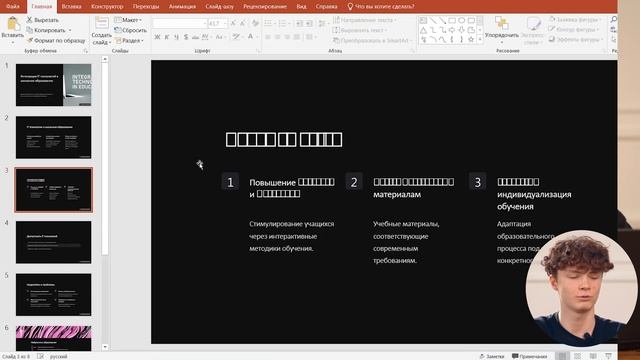Click the increase font size icon
This screenshot has width=640, height=360.
[x=233, y=24]
